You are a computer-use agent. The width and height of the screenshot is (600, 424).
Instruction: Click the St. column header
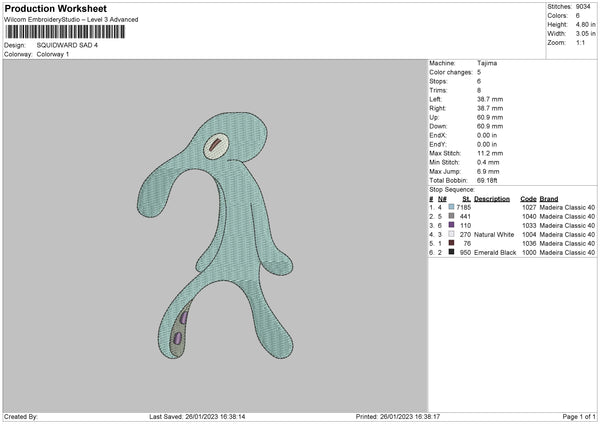pyautogui.click(x=464, y=198)
